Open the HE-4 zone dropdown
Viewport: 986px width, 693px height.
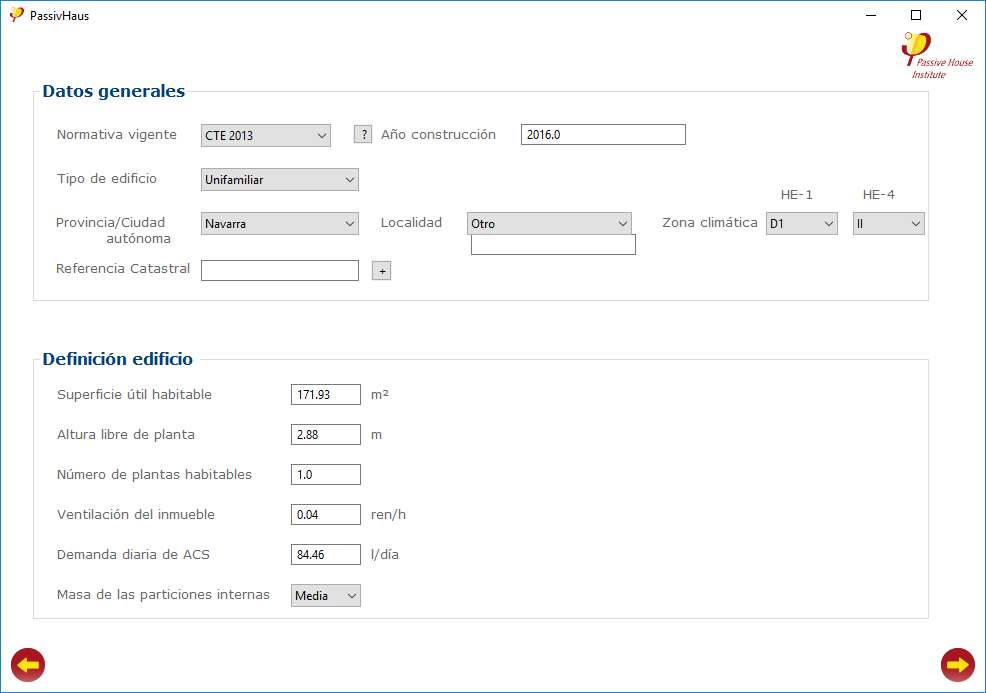[x=888, y=224]
